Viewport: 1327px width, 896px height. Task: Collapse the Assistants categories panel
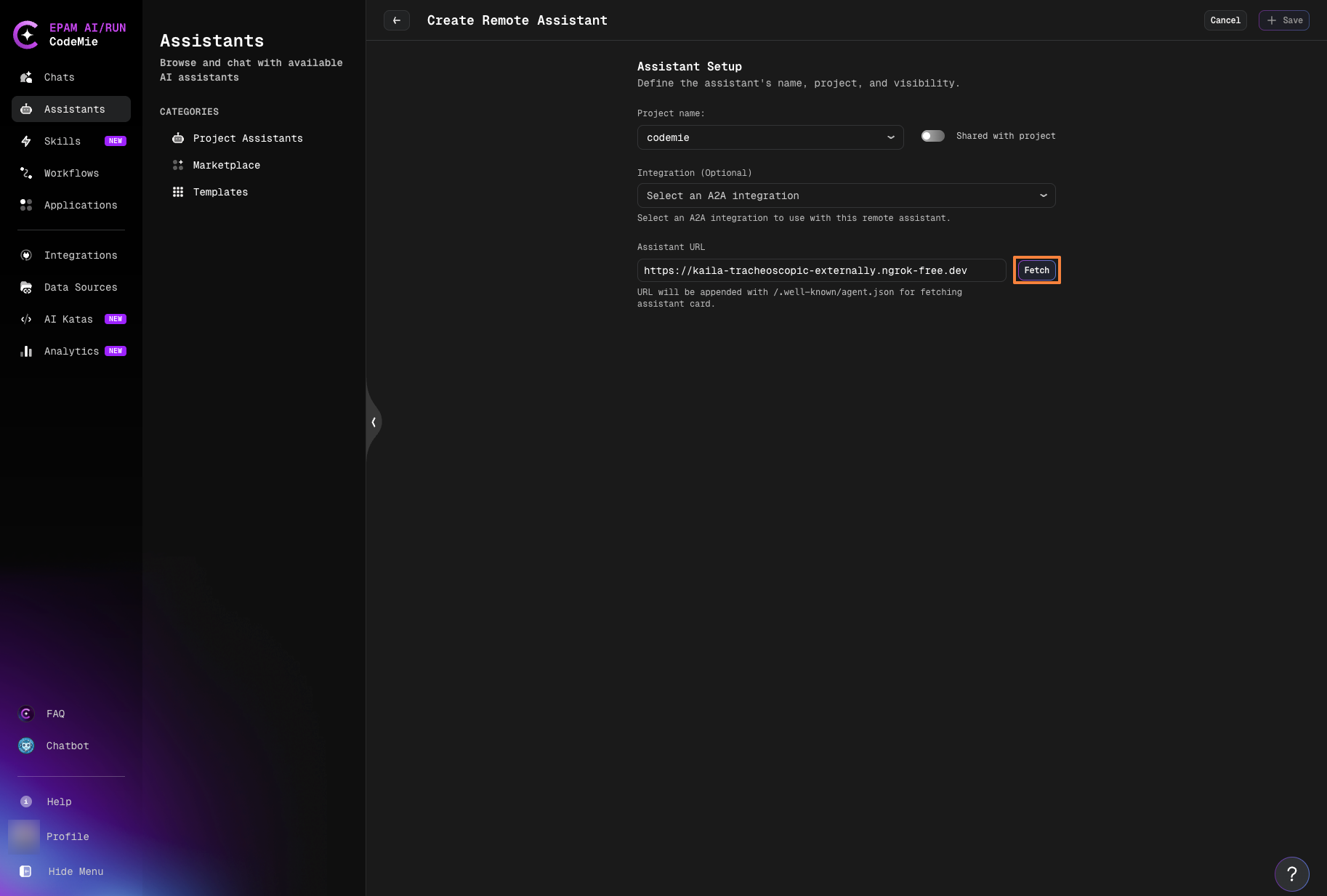point(374,422)
